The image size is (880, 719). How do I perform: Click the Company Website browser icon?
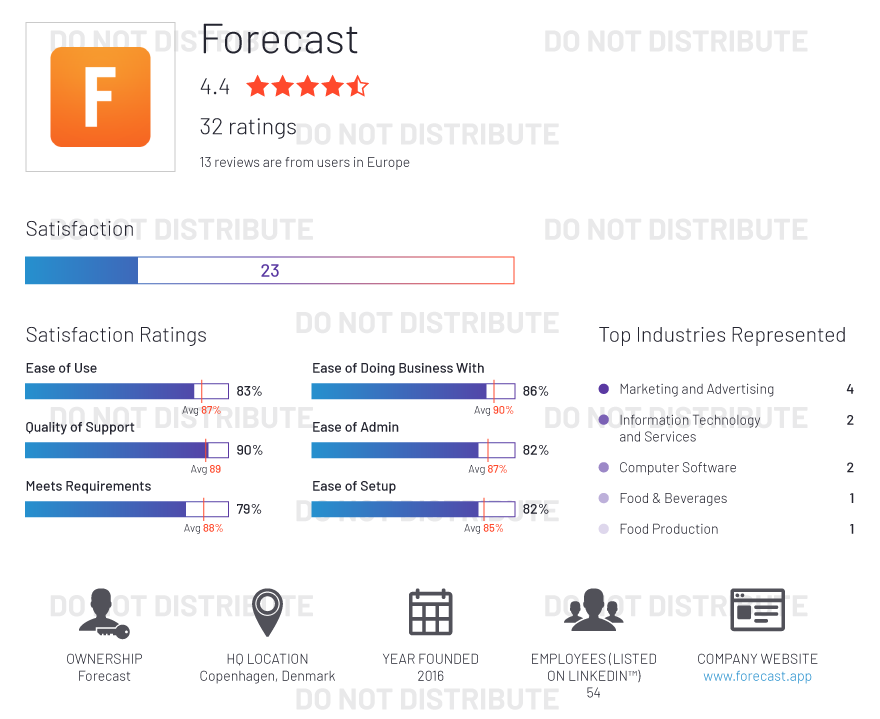[x=757, y=610]
